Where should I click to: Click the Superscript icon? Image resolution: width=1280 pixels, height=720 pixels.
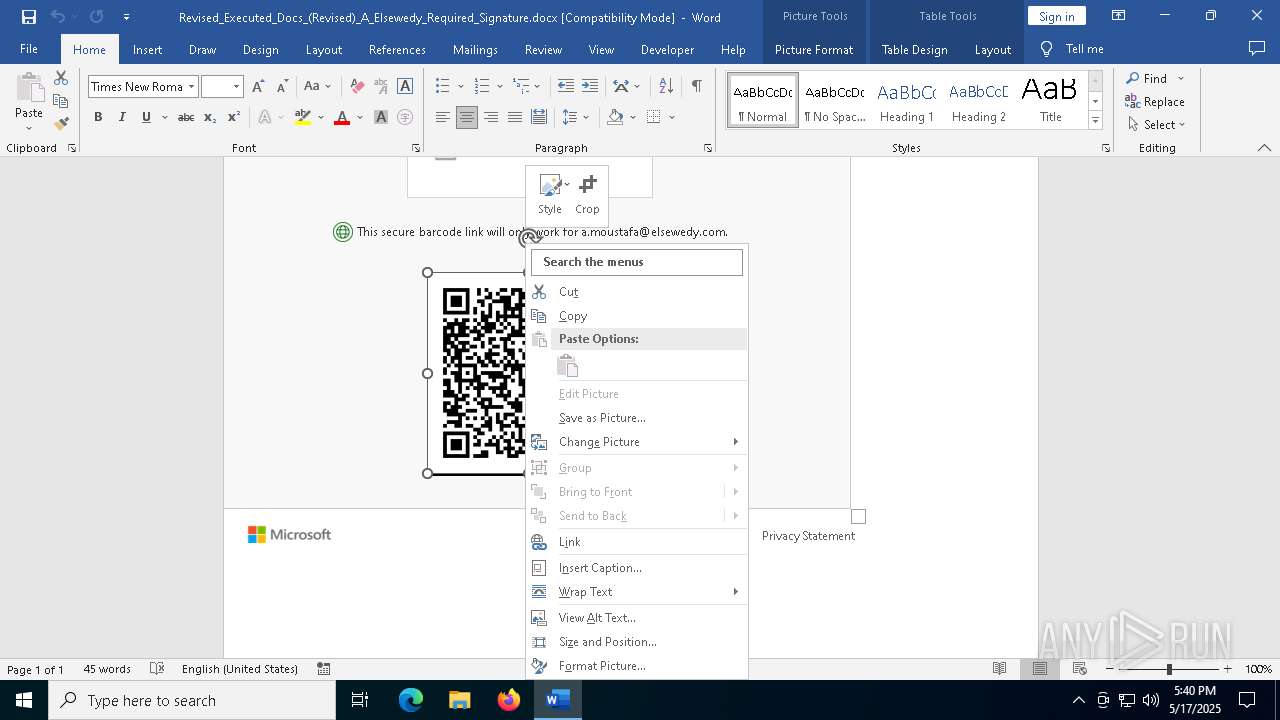(233, 117)
